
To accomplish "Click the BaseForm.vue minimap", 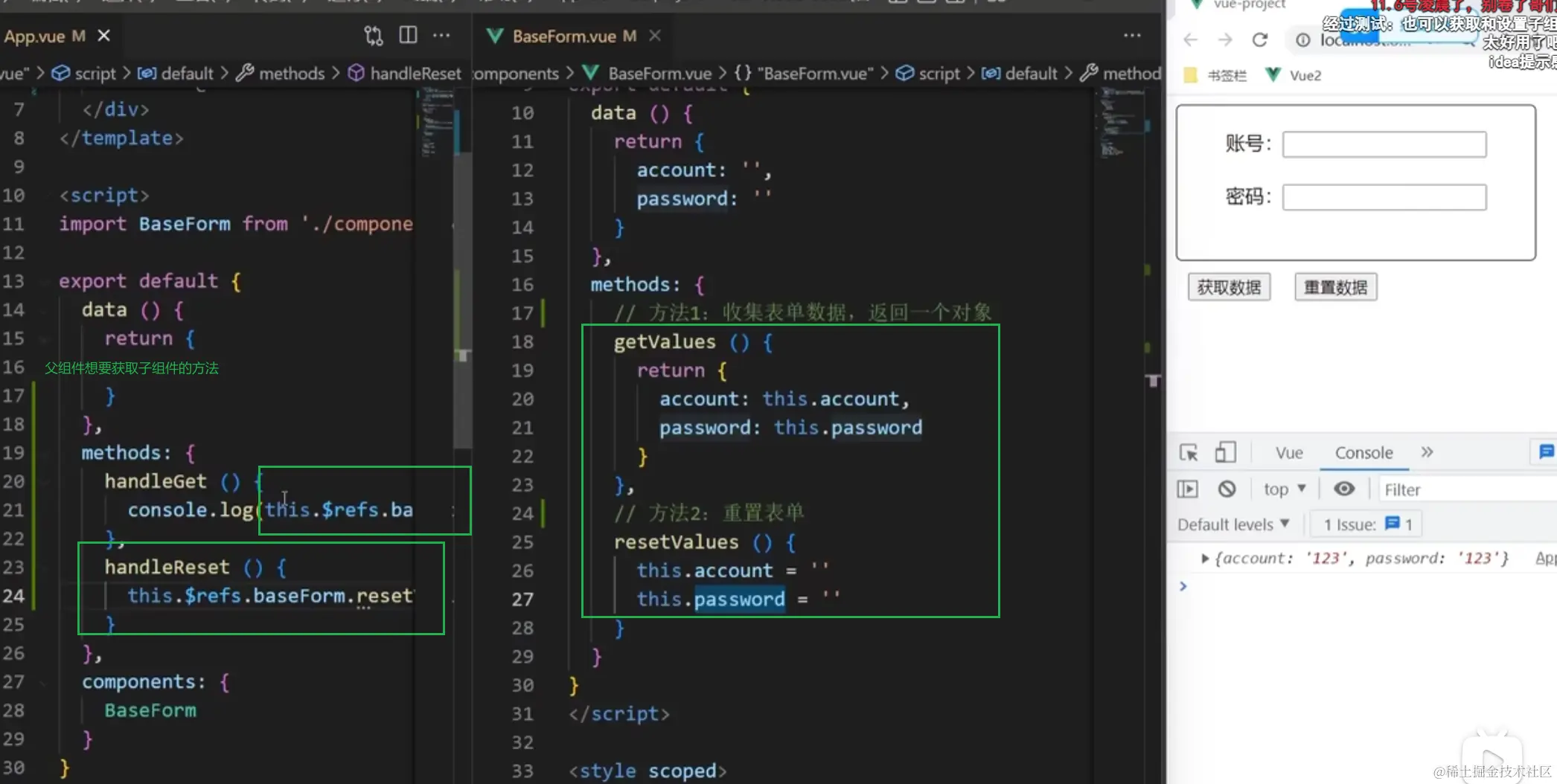I will [1122, 123].
